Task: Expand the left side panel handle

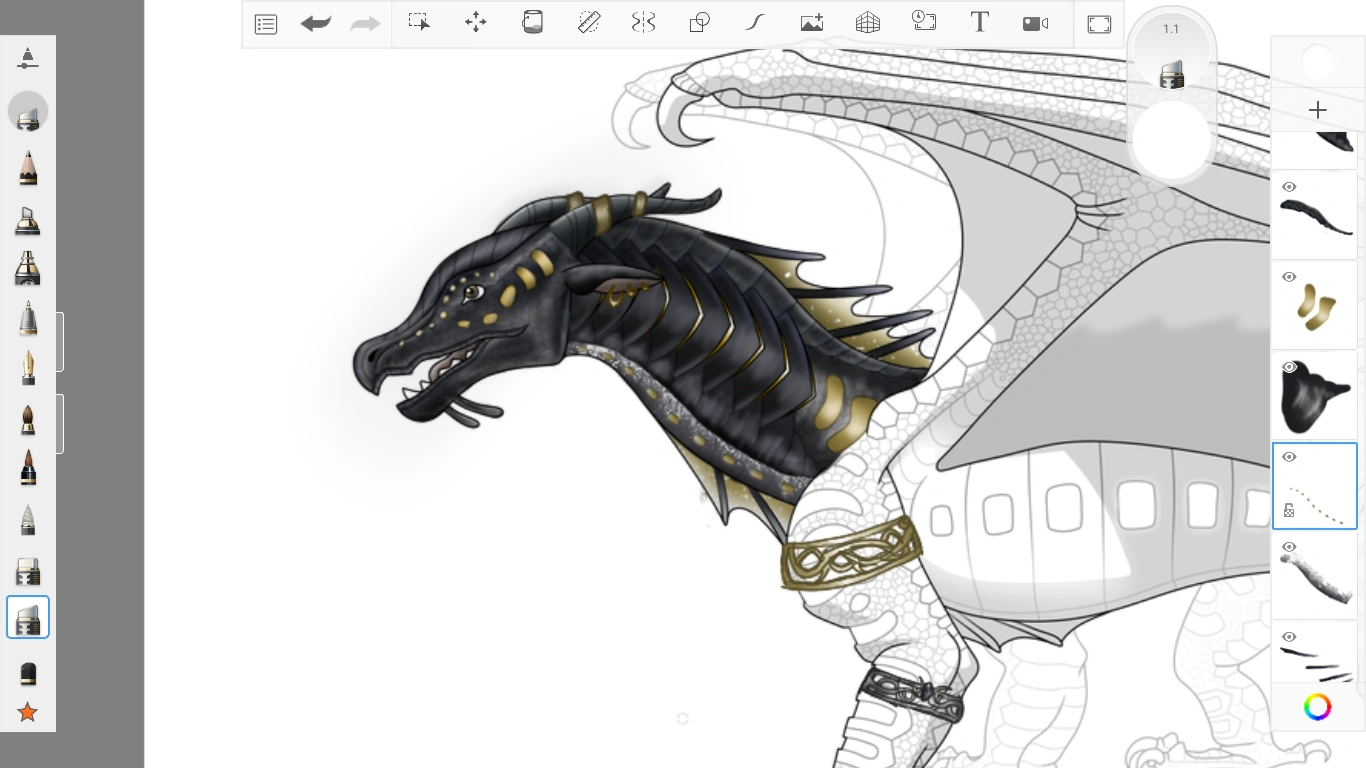Action: (62, 341)
